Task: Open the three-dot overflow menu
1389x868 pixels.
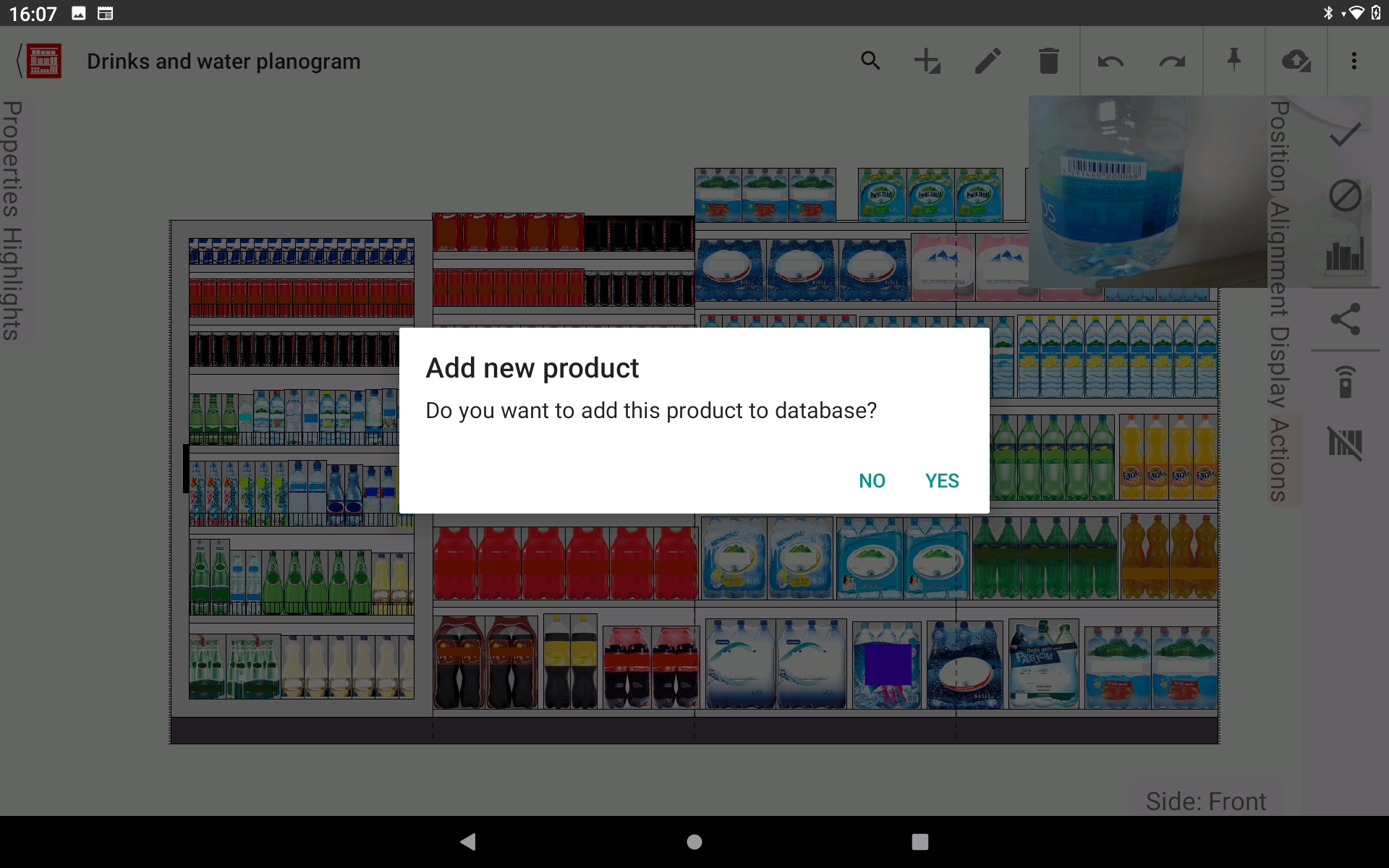Action: [x=1355, y=61]
